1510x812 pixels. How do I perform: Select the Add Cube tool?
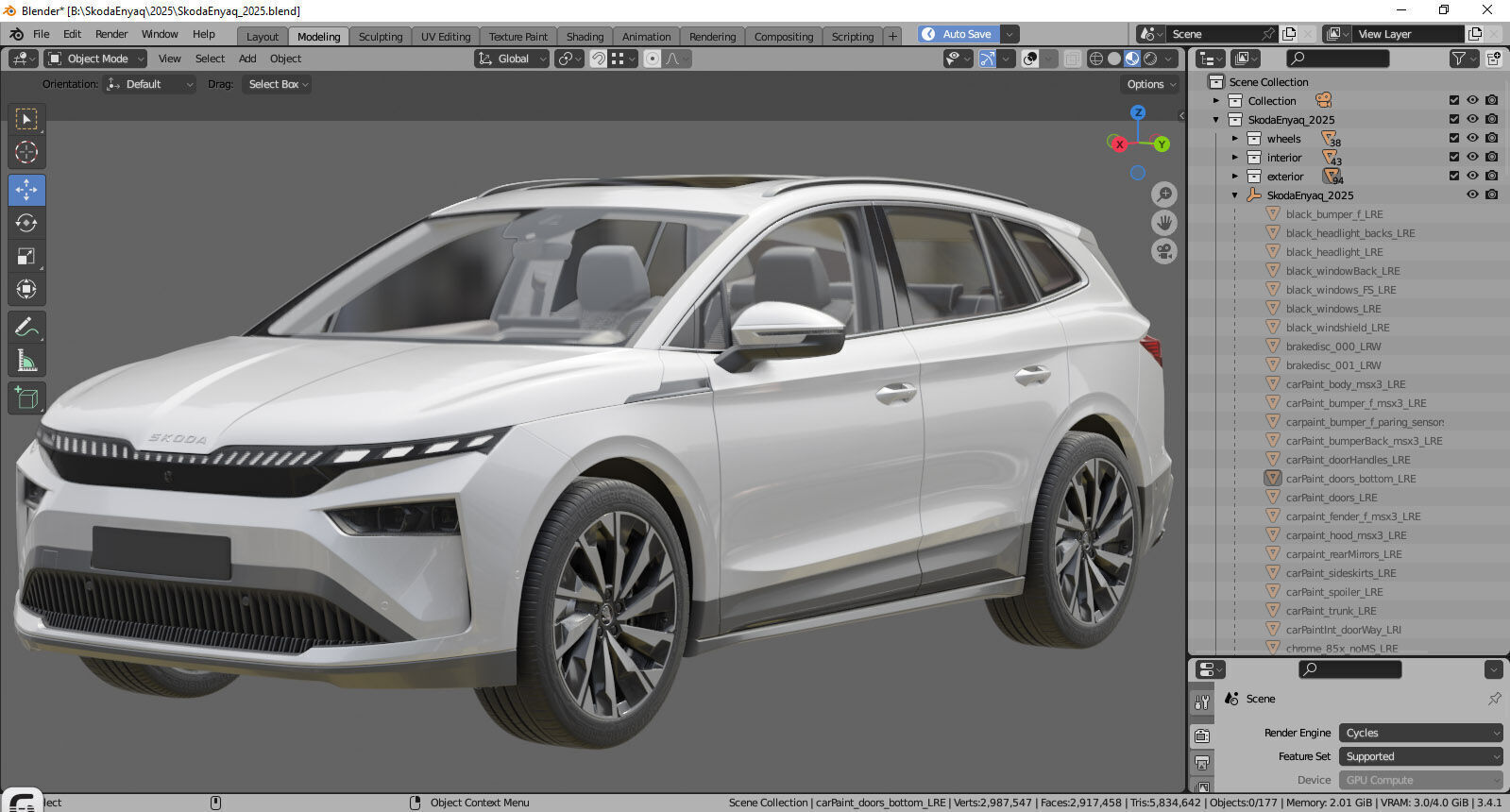pos(26,398)
